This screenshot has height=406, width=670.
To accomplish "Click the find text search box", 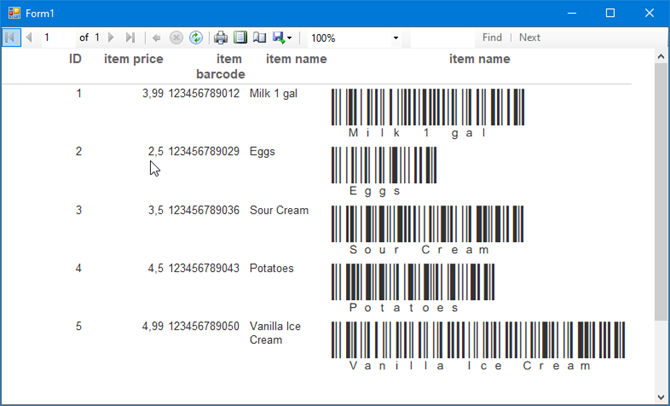I will [x=443, y=38].
